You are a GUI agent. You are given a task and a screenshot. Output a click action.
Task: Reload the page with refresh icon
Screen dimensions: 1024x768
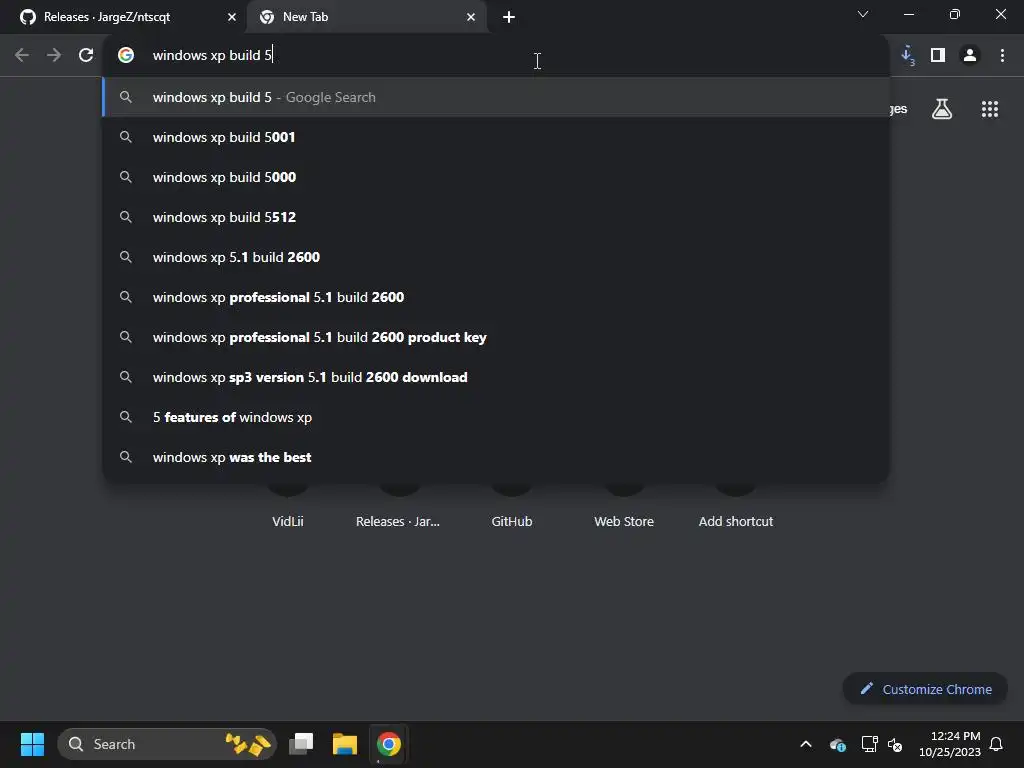pos(86,55)
